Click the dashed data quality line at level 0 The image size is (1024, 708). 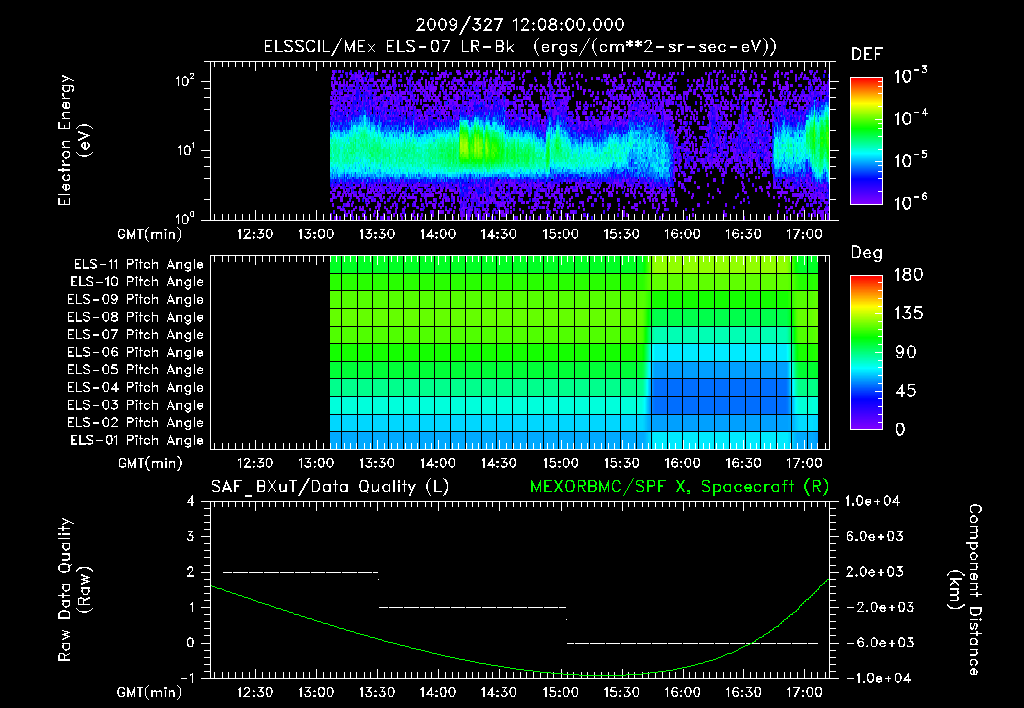coord(692,643)
